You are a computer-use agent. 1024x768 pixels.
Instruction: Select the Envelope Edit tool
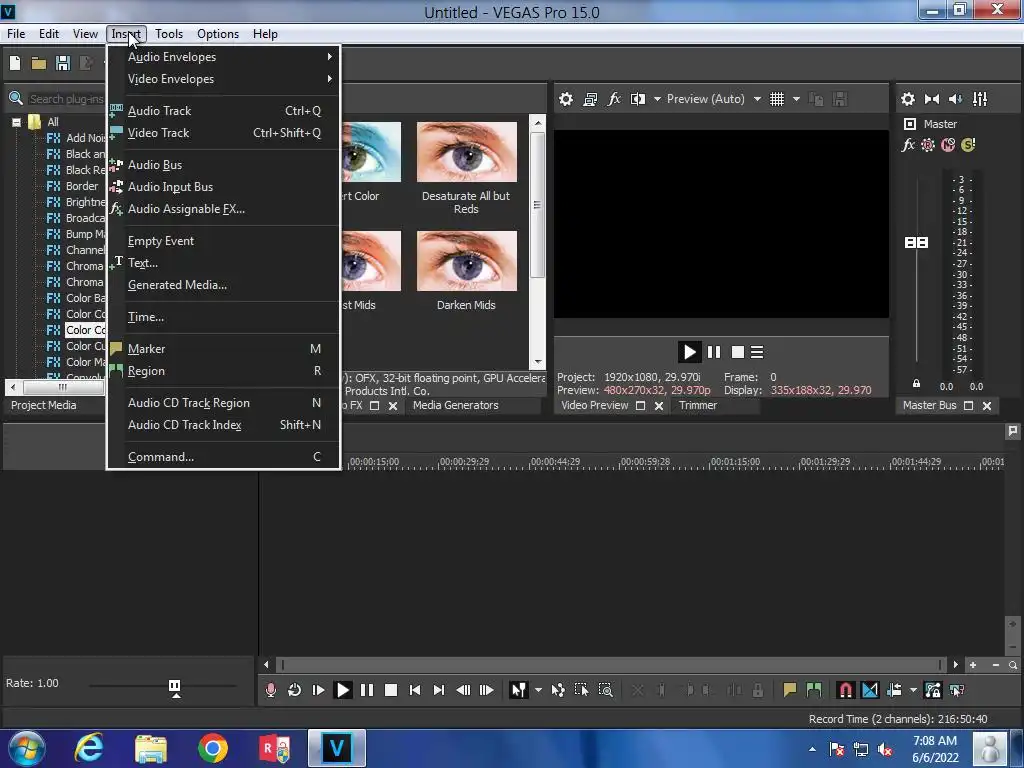(x=558, y=690)
